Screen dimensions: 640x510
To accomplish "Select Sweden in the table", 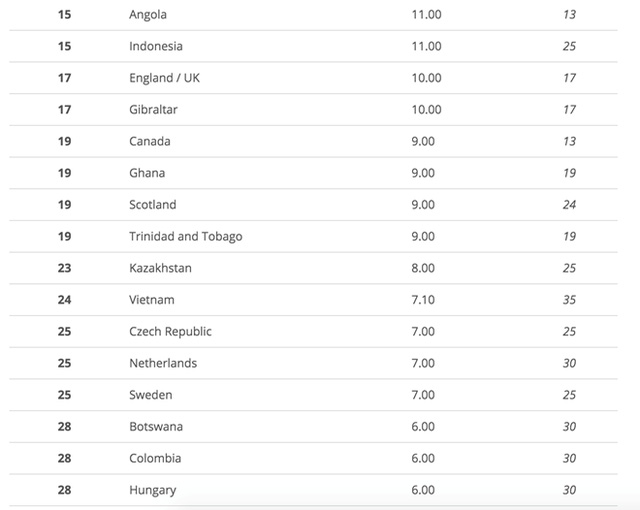I will click(150, 395).
